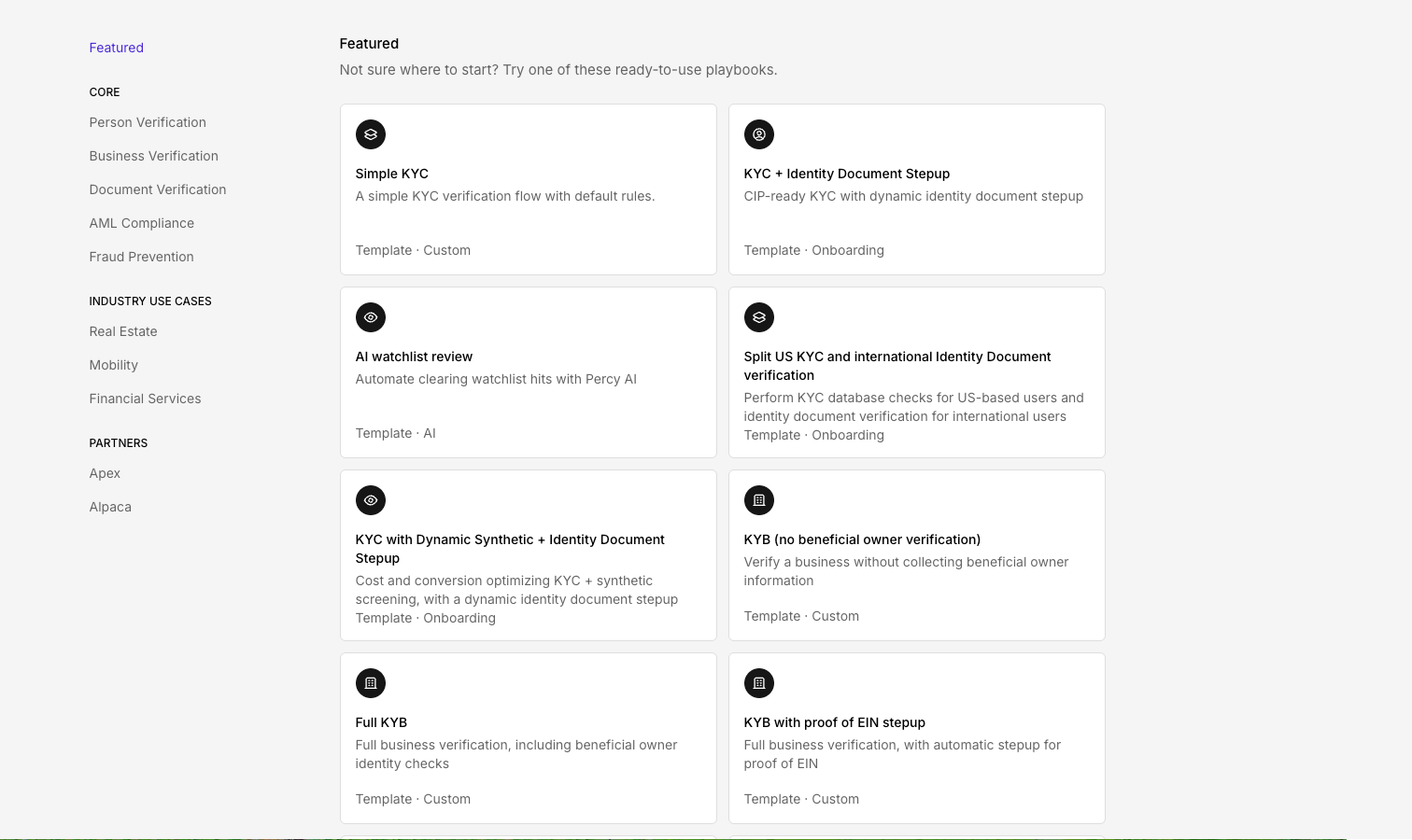Click the eye icon on KYC with Dynamic Synthetic card
Image resolution: width=1412 pixels, height=840 pixels.
371,500
